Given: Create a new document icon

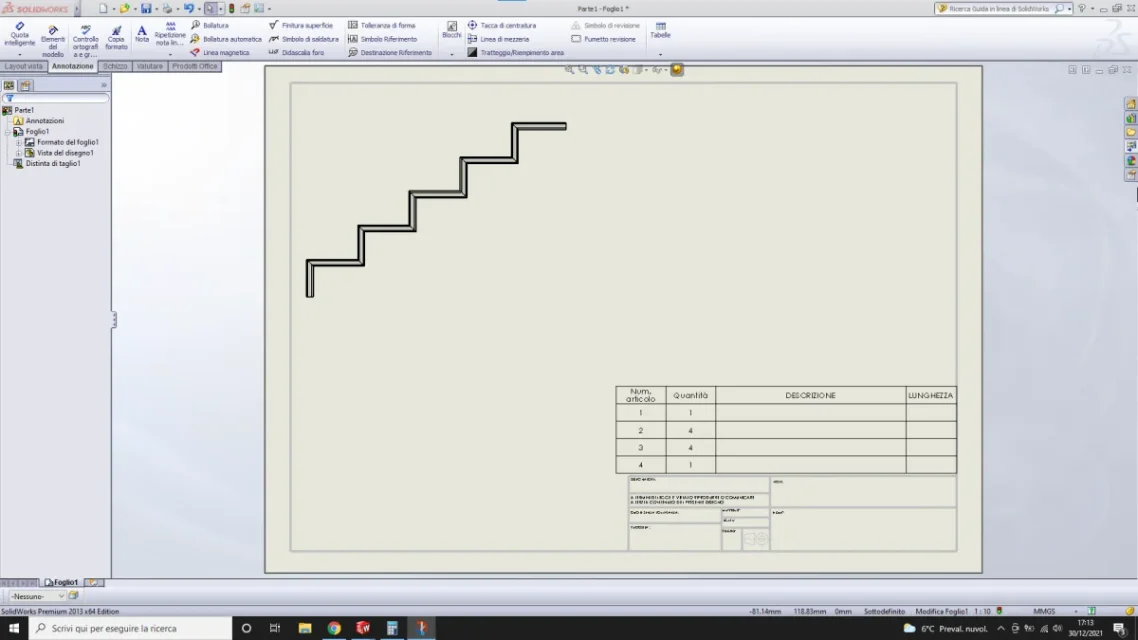Looking at the screenshot, I should (x=103, y=9).
